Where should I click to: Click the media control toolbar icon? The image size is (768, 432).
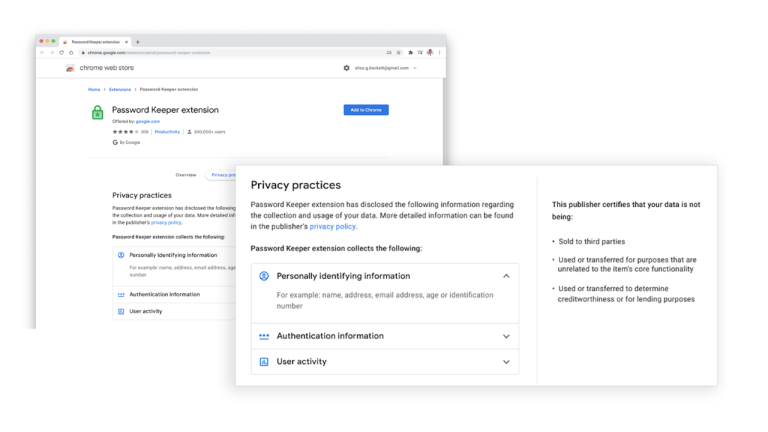click(x=420, y=52)
